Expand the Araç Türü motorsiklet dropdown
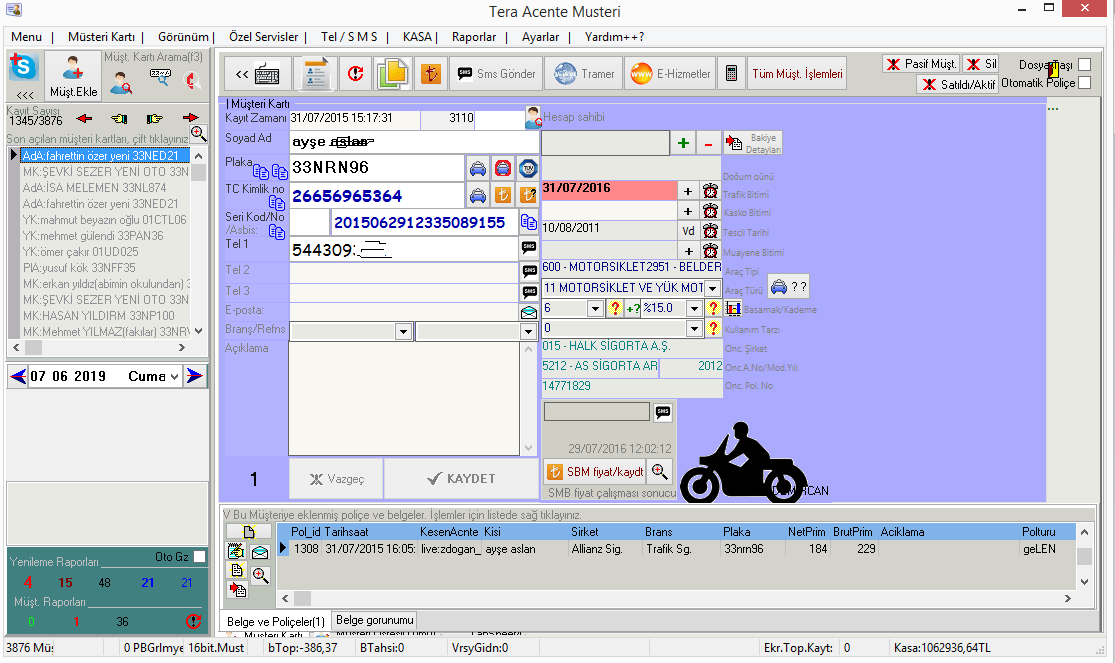1115x663 pixels. click(x=712, y=288)
